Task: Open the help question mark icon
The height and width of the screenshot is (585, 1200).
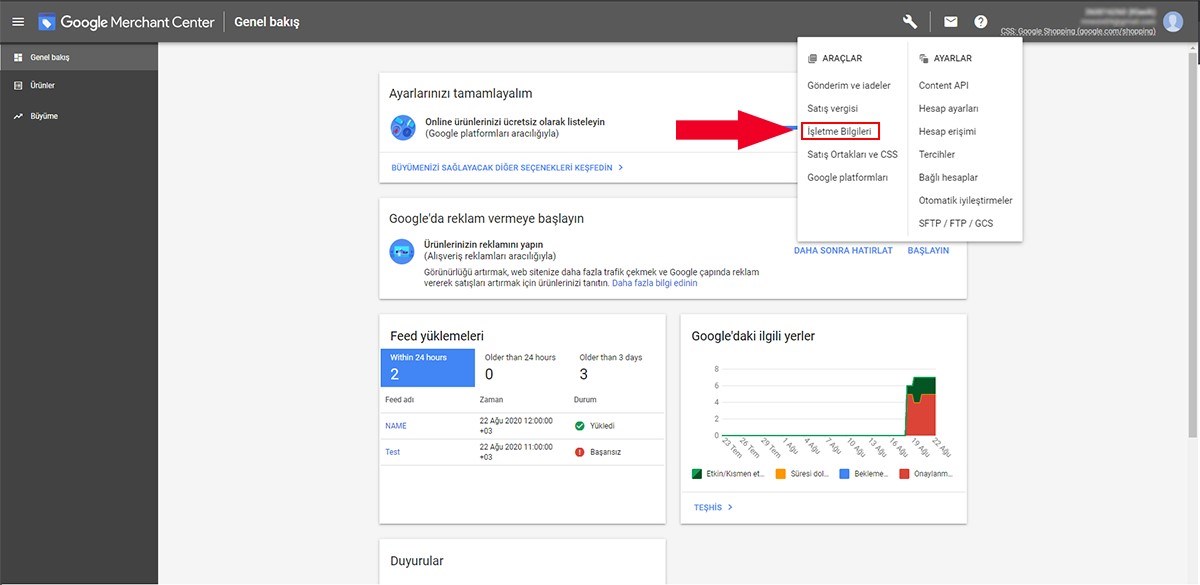Action: (981, 21)
